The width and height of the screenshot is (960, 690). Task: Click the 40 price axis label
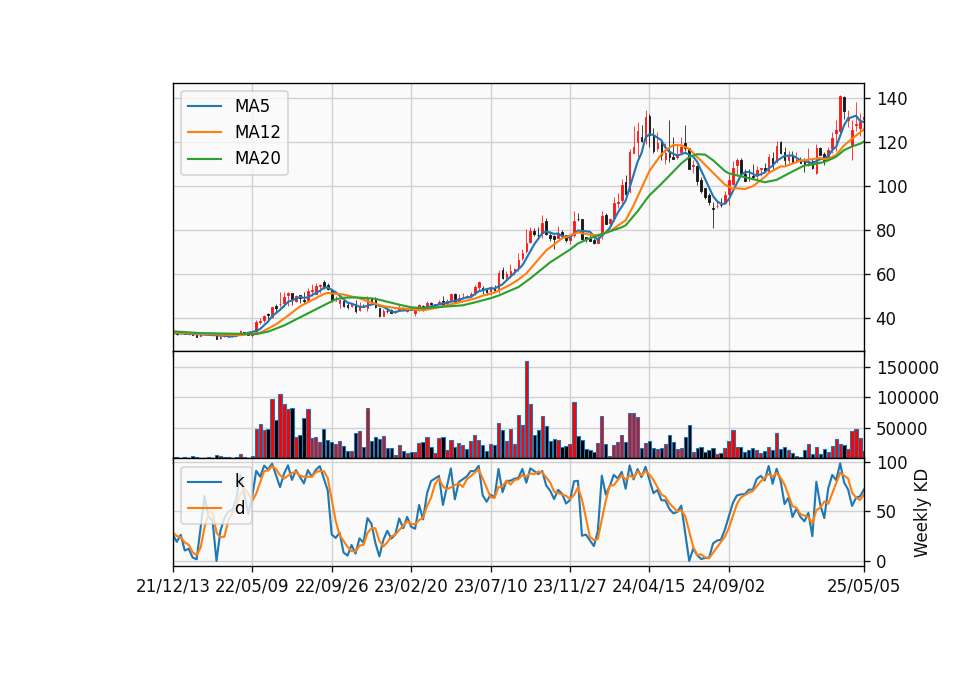(888, 318)
